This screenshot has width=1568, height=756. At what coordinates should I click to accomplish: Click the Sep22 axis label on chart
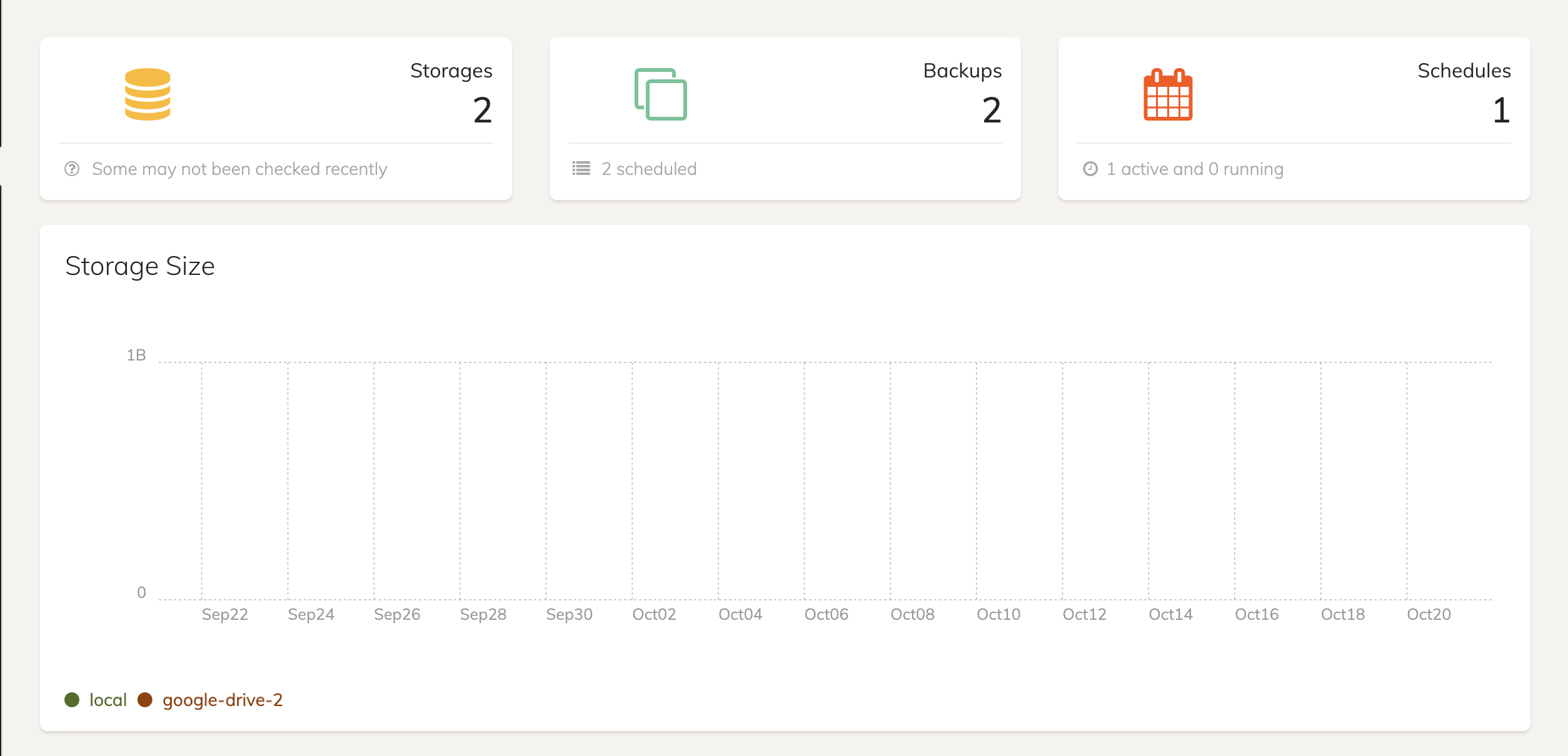pyautogui.click(x=224, y=614)
